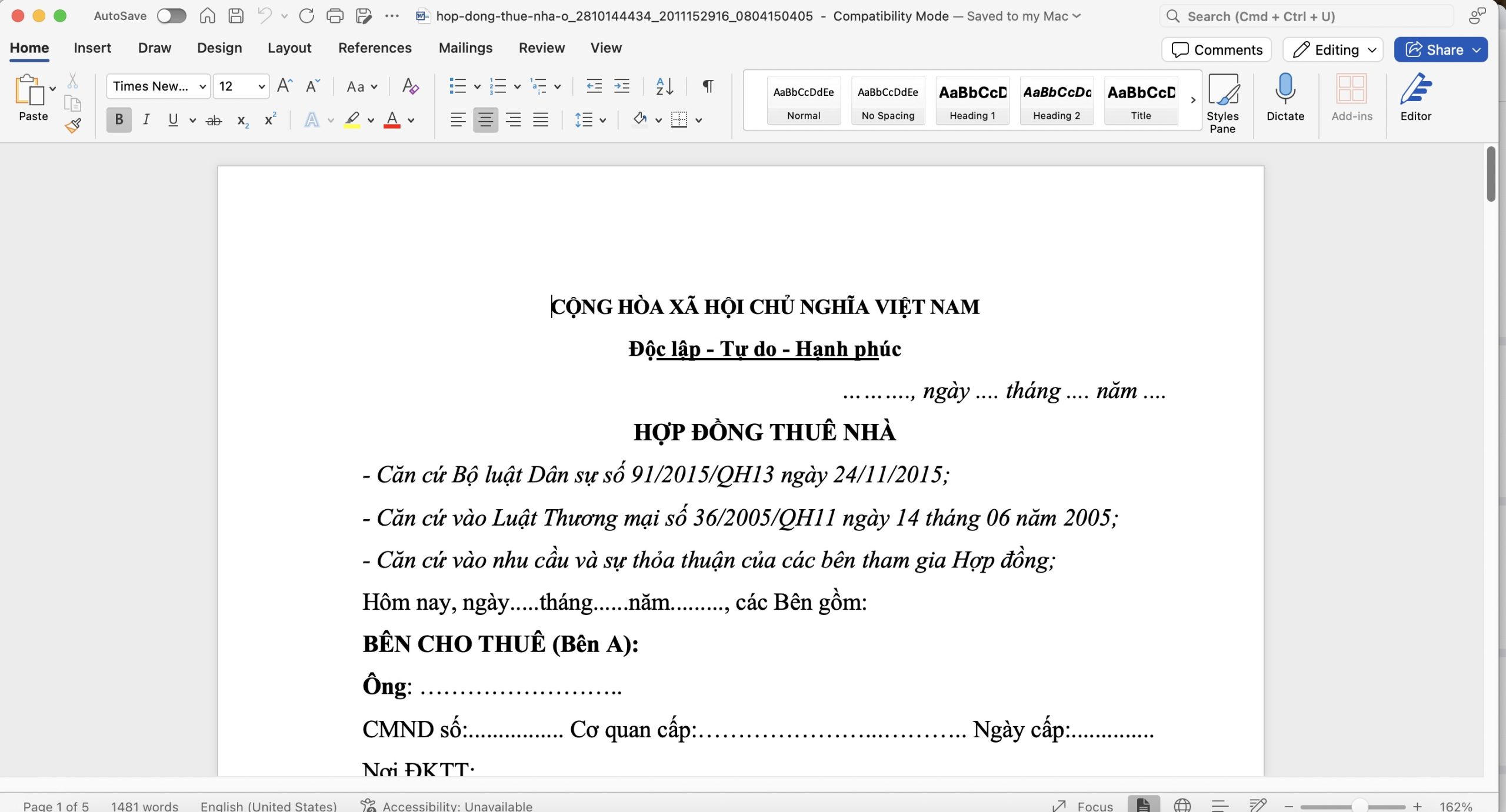Open the Draw tab
Screen dimensions: 1506x812
pos(155,48)
